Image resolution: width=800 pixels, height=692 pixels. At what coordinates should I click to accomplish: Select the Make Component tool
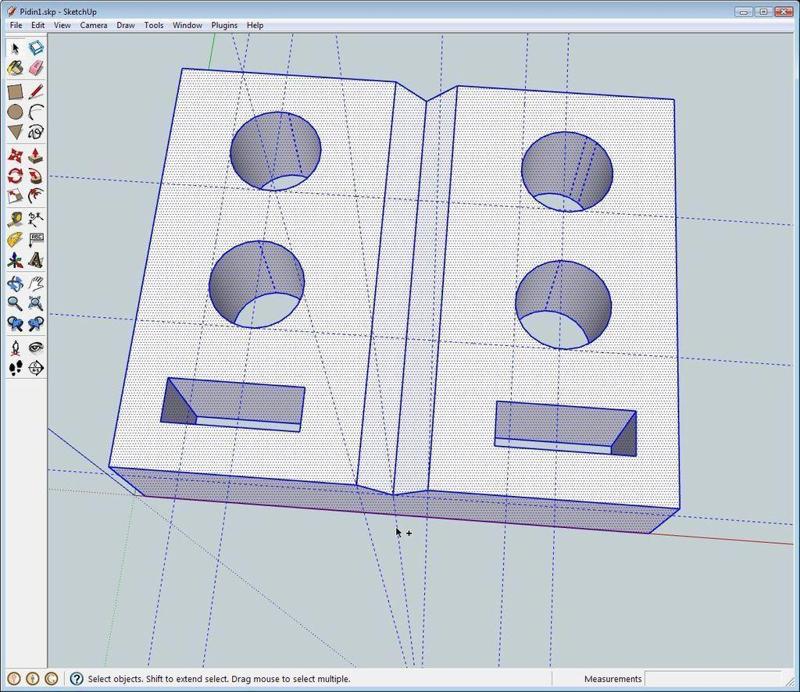coord(36,47)
